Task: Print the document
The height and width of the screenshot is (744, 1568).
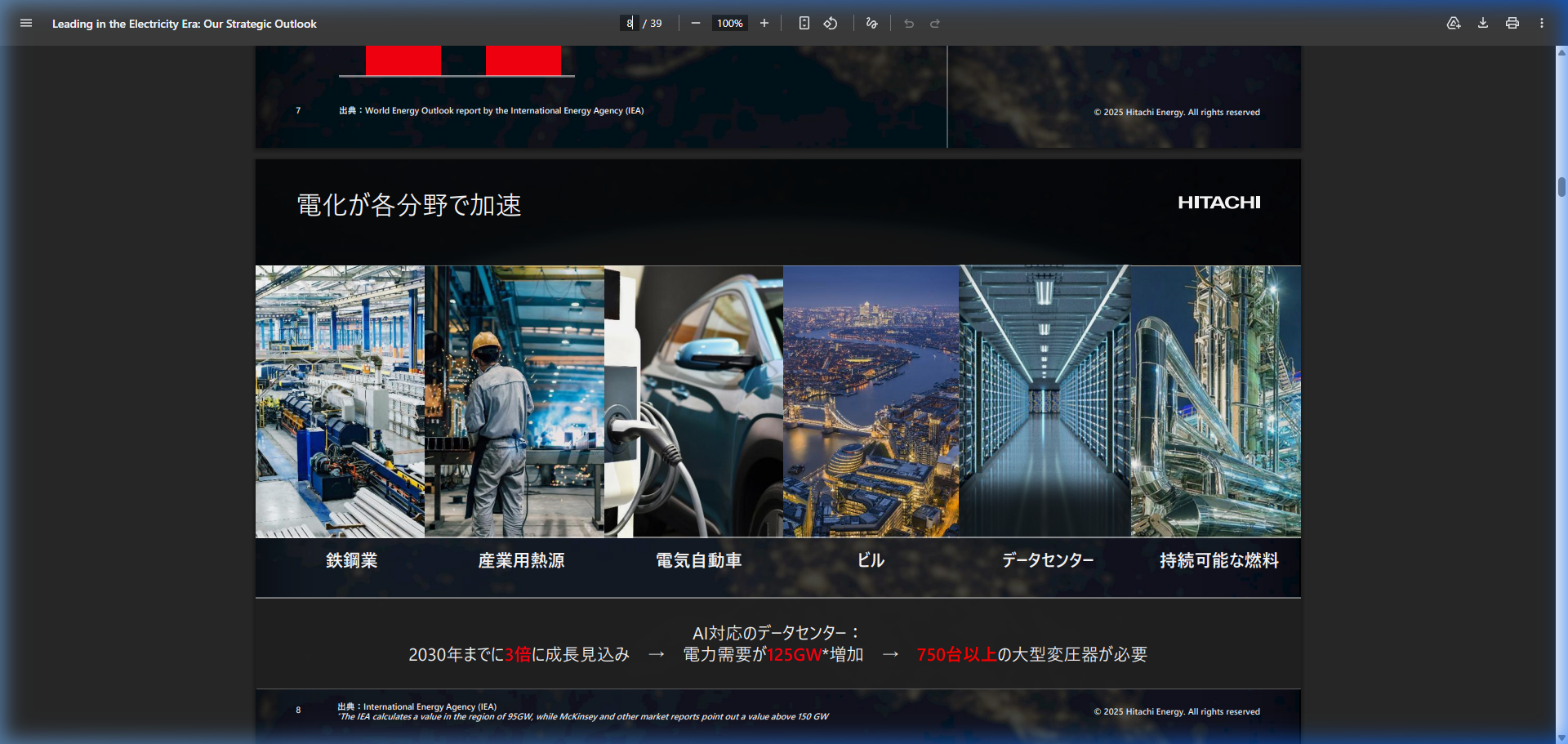Action: pyautogui.click(x=1512, y=24)
